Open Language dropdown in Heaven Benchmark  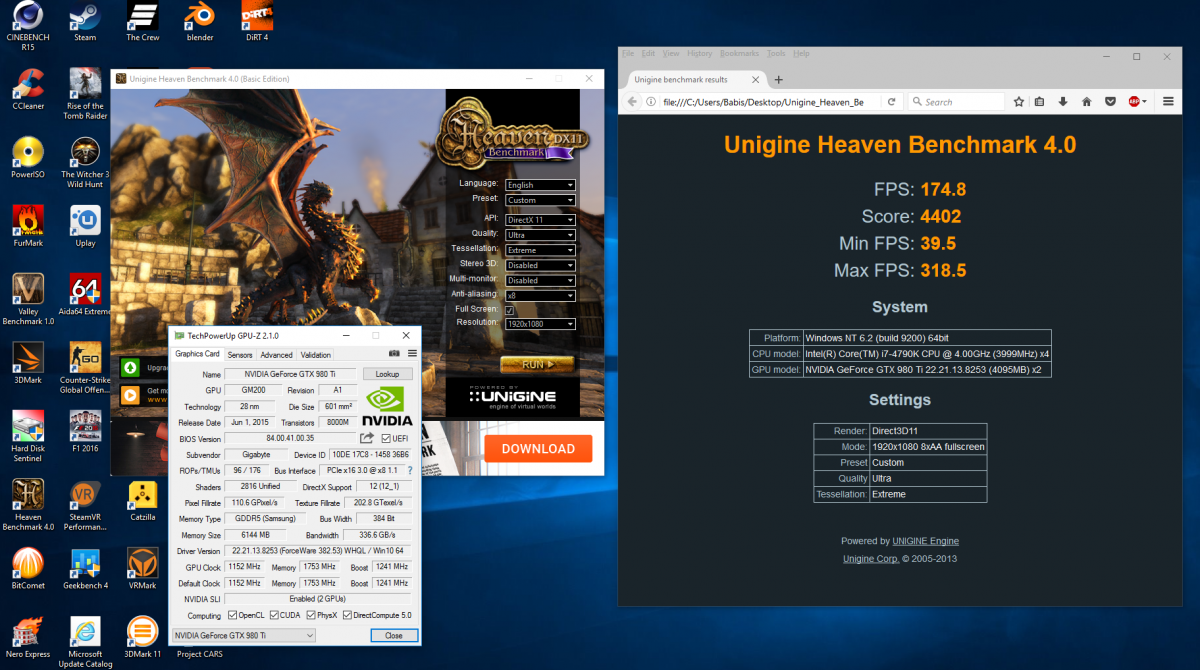click(540, 185)
